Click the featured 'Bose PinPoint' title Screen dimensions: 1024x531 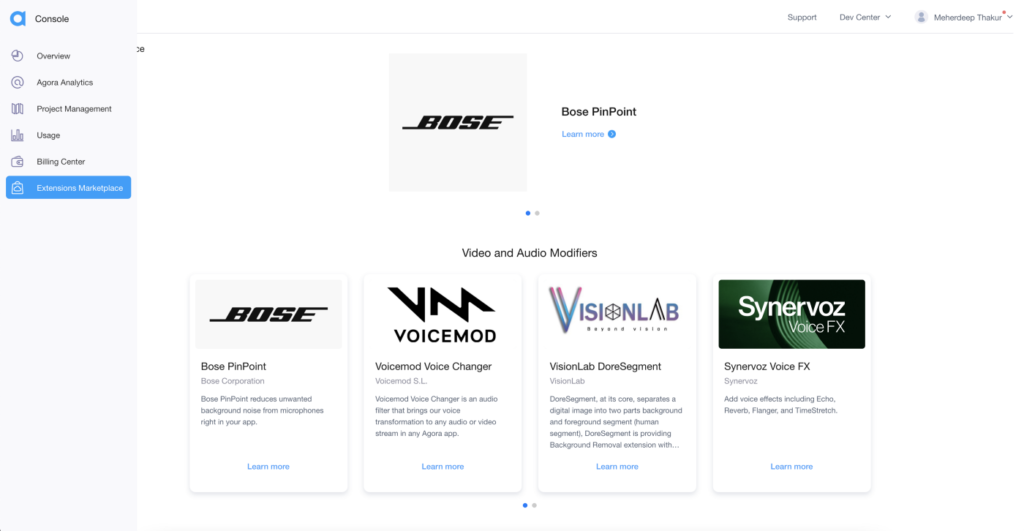pyautogui.click(x=598, y=112)
